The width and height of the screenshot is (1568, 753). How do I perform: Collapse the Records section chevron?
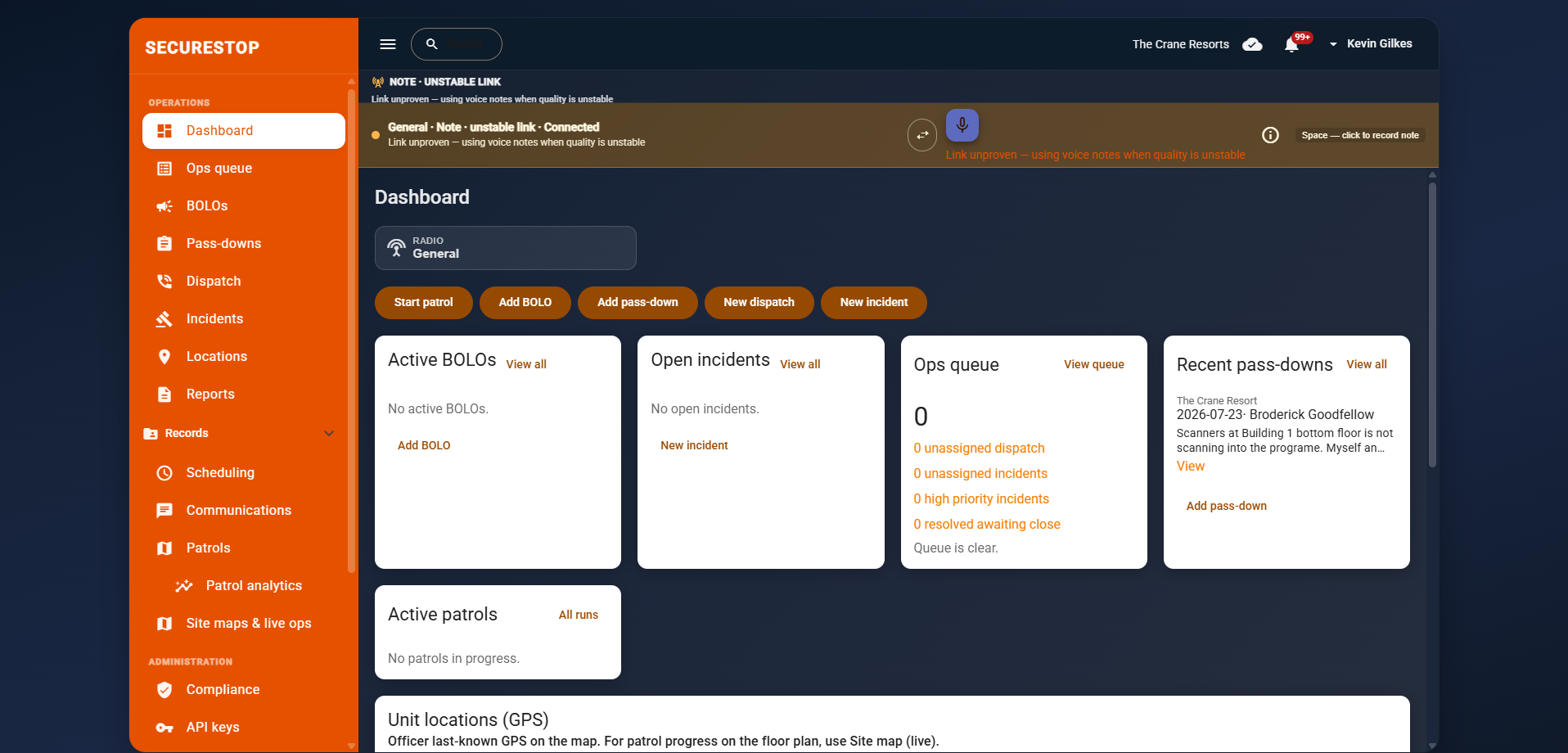point(329,434)
